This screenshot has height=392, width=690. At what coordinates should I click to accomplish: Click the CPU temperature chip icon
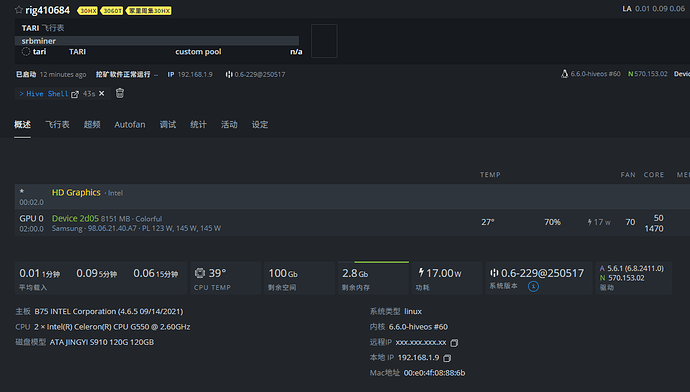(200, 273)
